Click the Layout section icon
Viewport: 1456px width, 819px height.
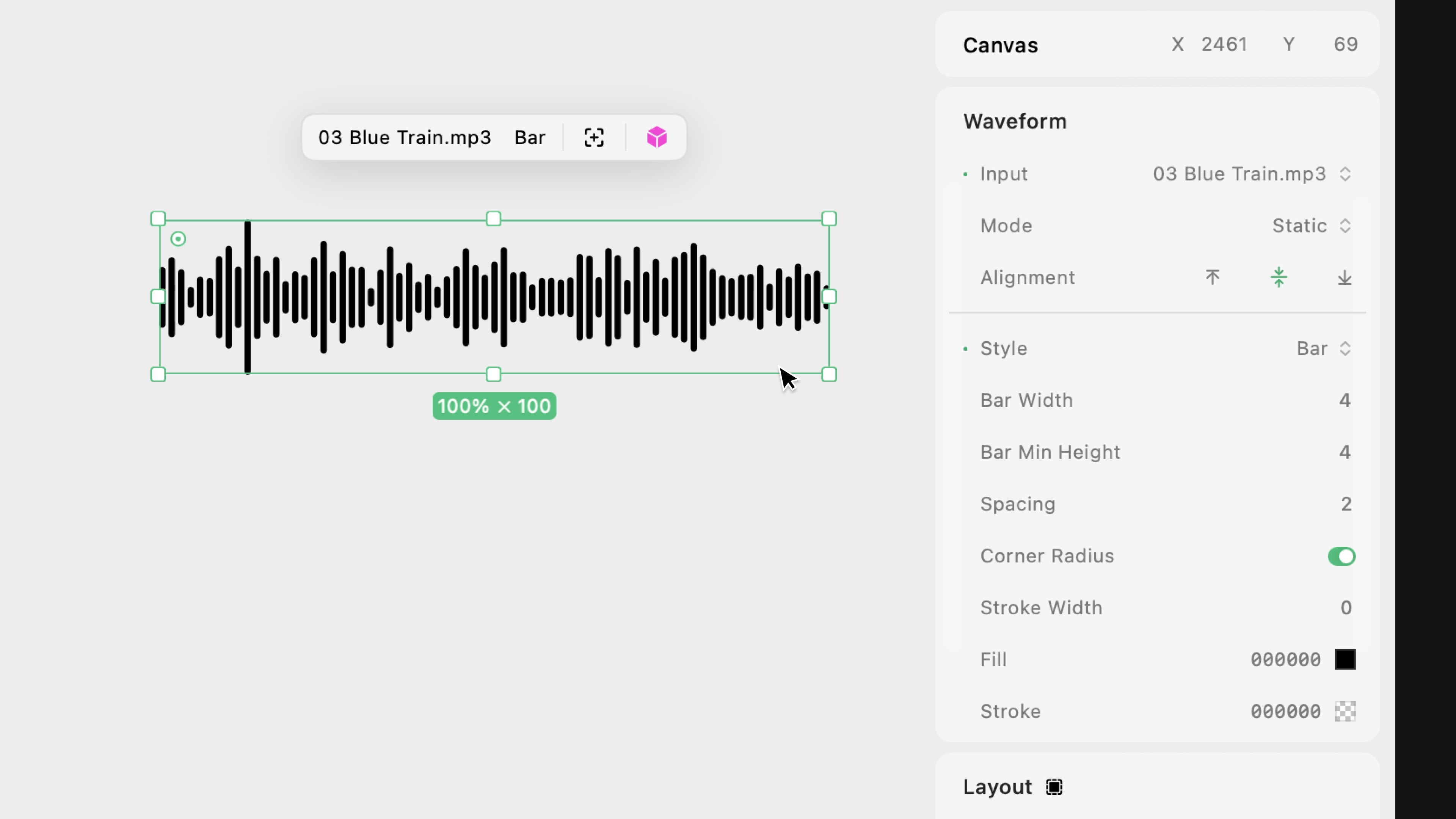[x=1054, y=787]
